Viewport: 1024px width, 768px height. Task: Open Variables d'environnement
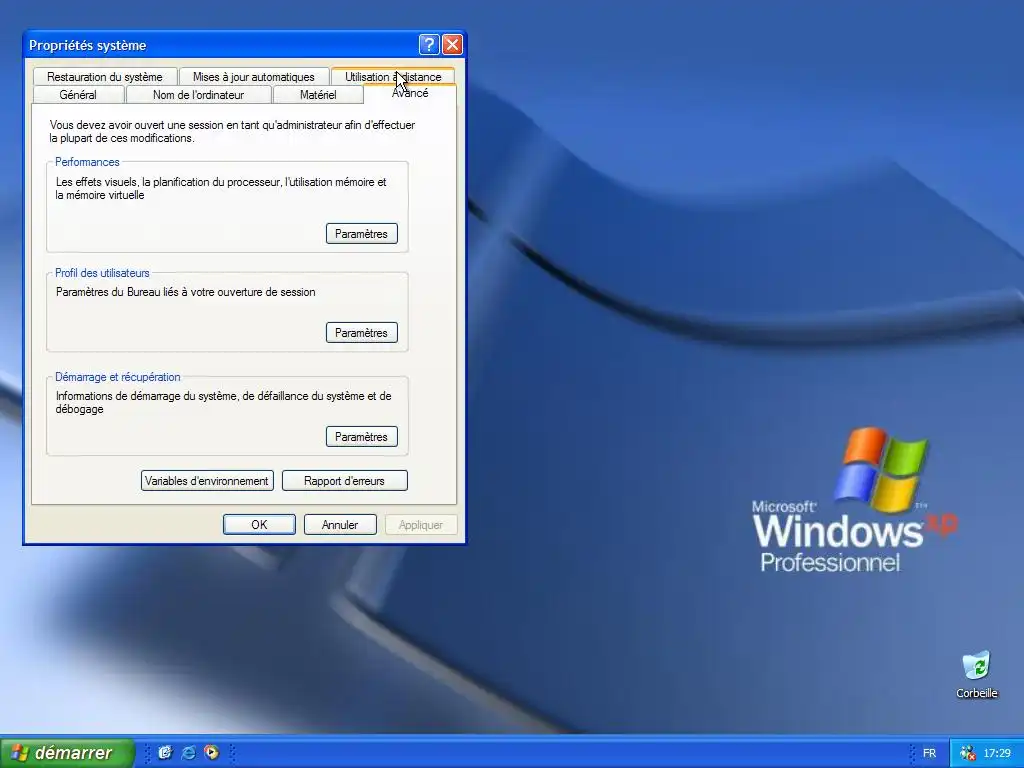coord(207,481)
